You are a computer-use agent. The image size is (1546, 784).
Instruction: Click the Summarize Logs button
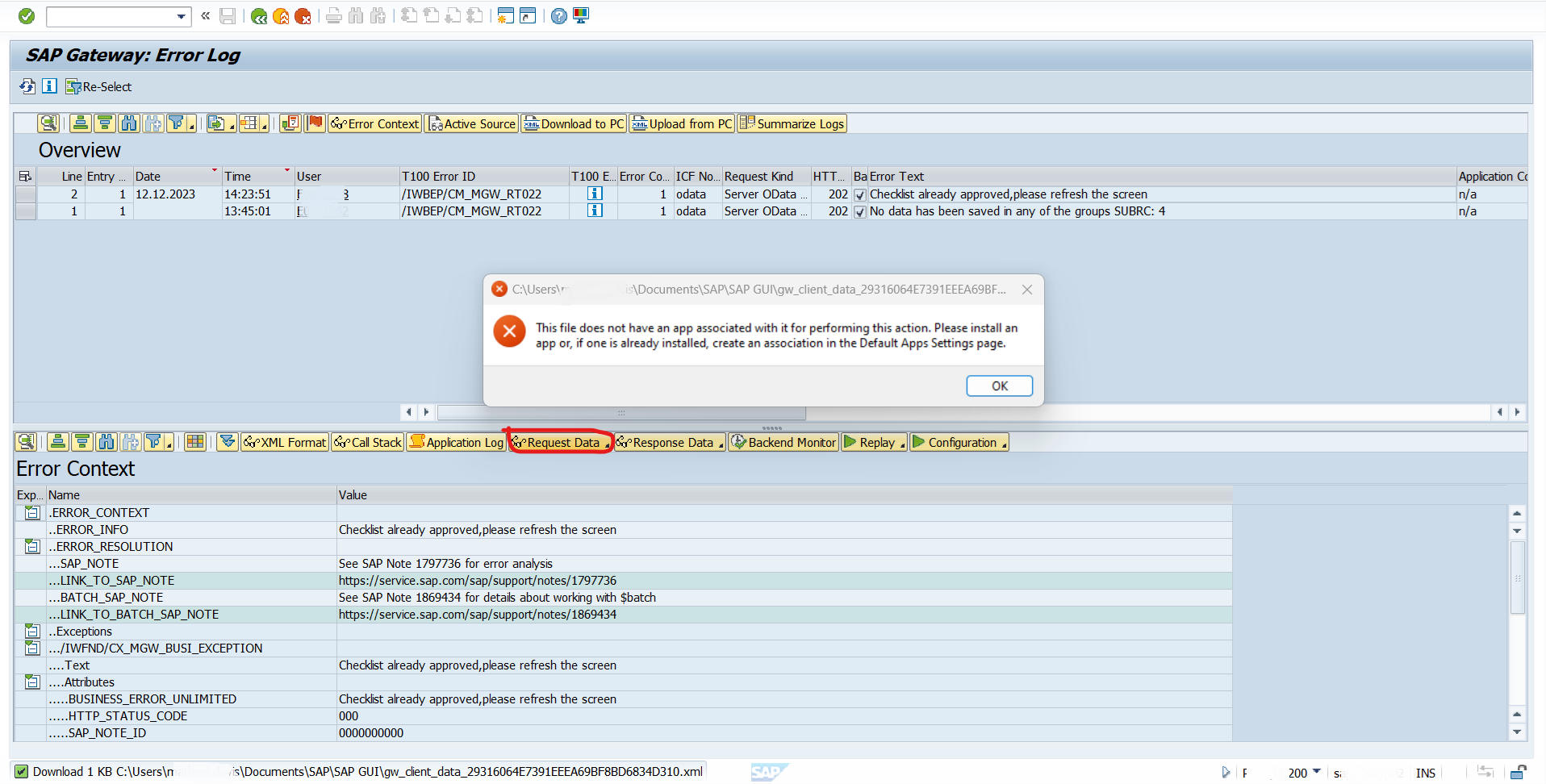click(x=792, y=123)
